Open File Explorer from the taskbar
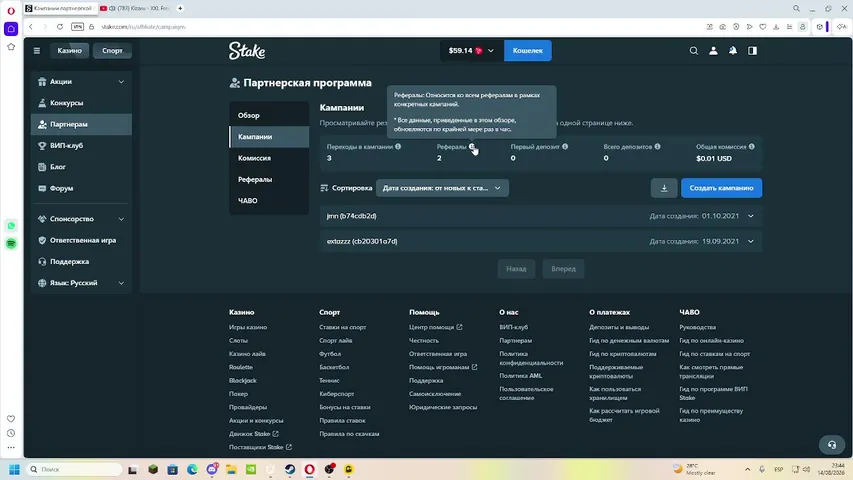The height and width of the screenshot is (480, 853). click(x=231, y=469)
